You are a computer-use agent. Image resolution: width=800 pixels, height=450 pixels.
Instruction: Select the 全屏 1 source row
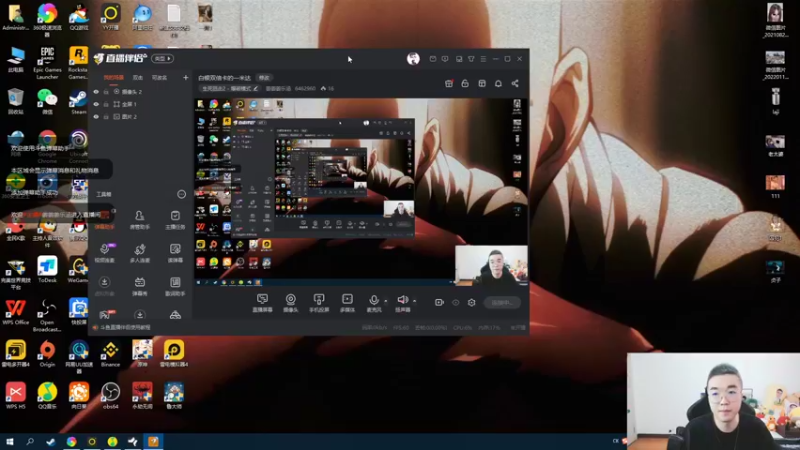140,104
